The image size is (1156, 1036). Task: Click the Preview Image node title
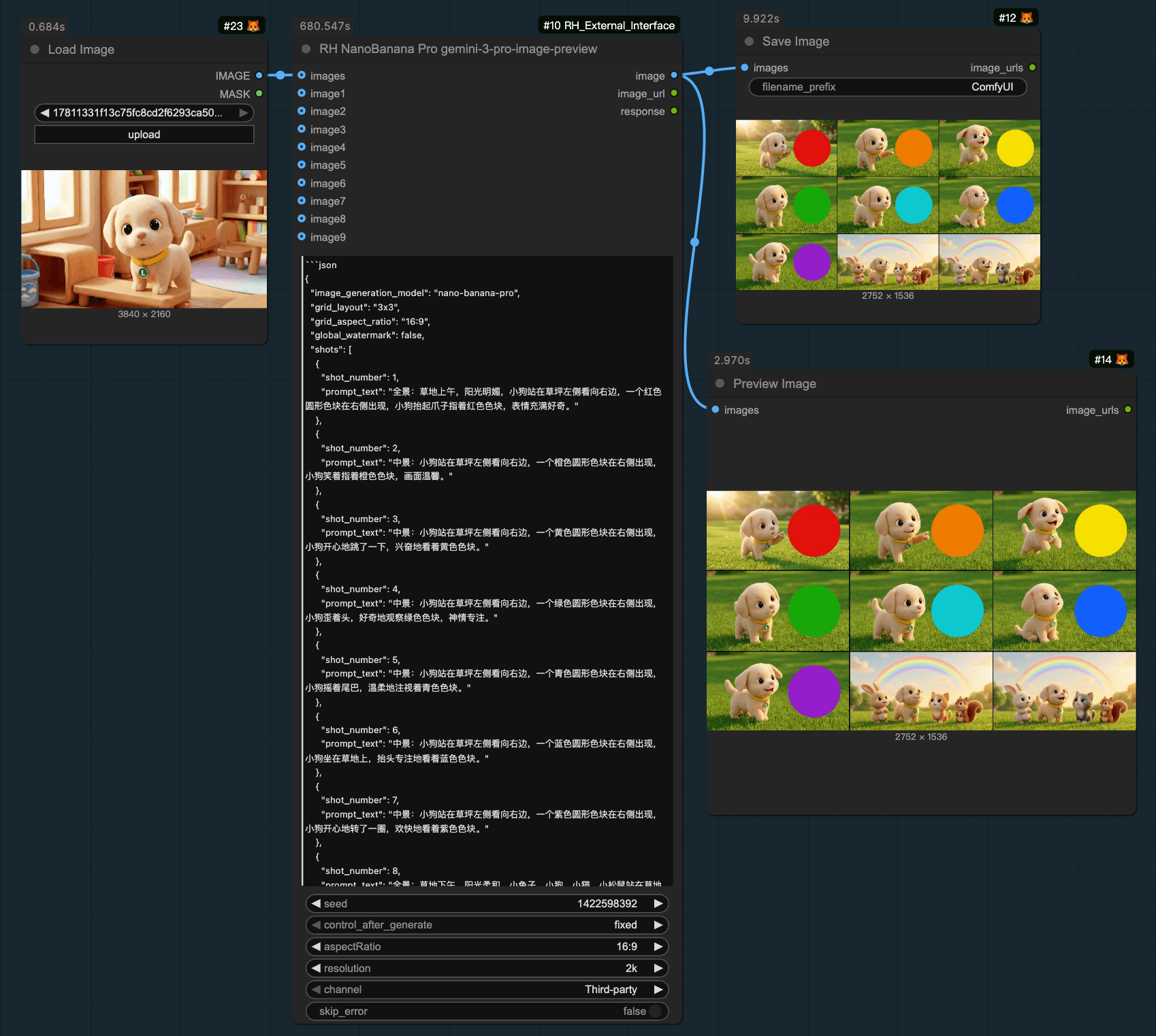tap(775, 384)
